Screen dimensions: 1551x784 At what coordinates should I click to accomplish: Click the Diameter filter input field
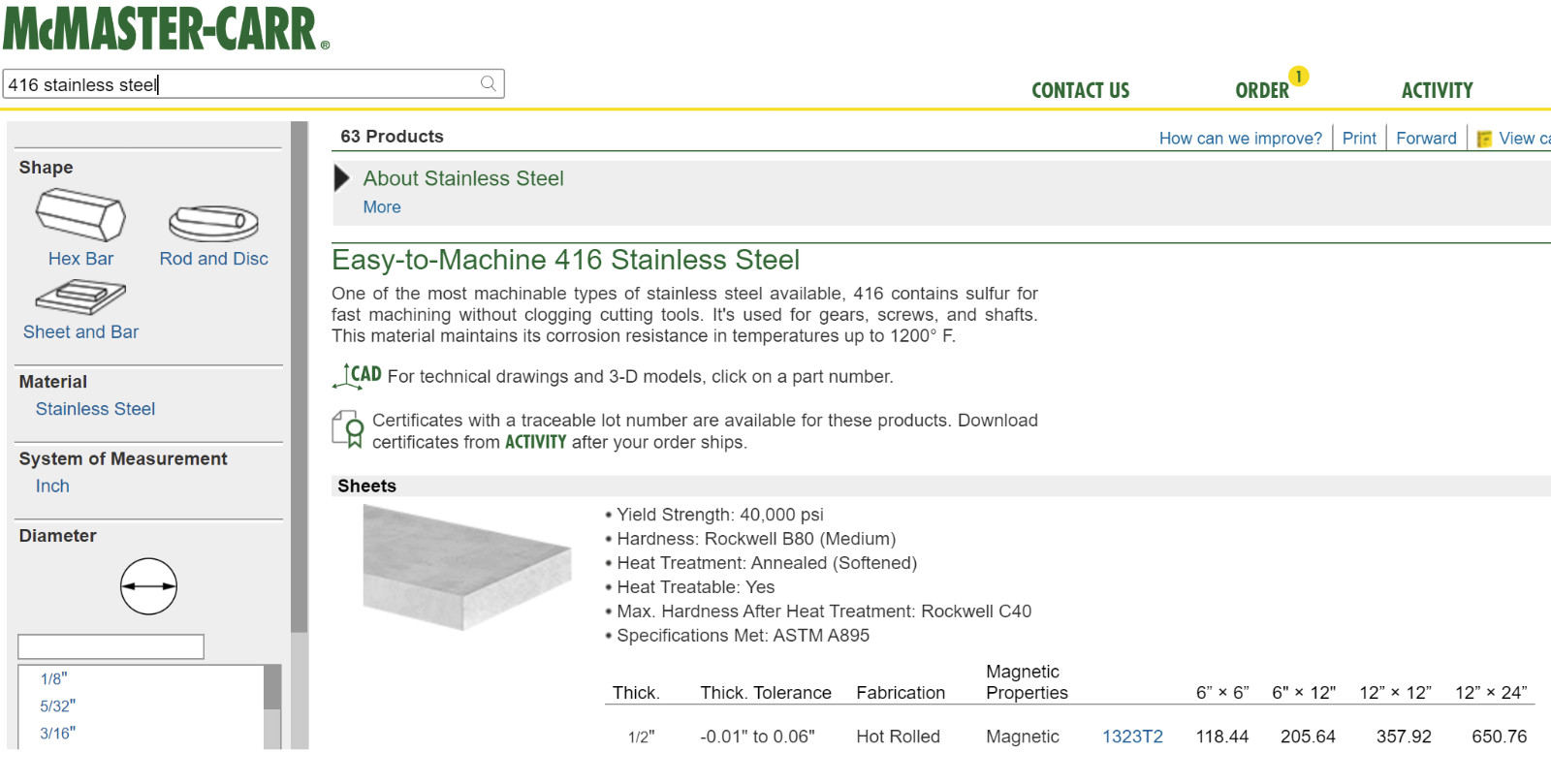pyautogui.click(x=111, y=646)
